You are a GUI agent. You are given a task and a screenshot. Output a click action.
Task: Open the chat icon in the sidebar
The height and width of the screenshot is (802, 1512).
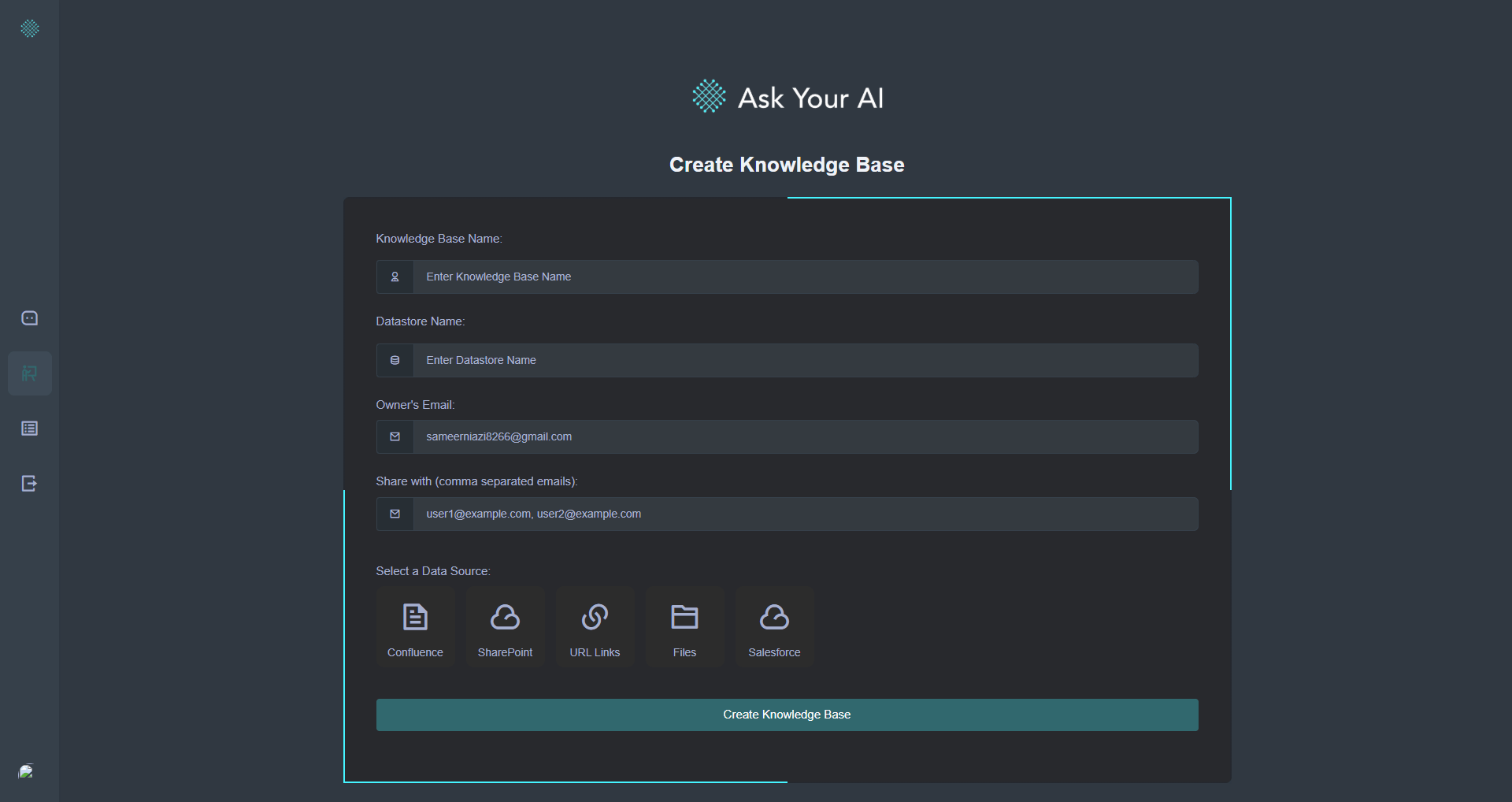[x=29, y=318]
